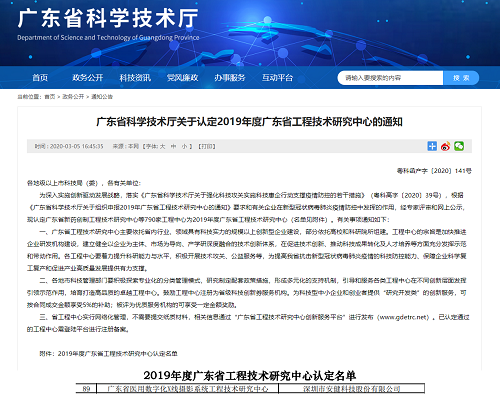
Task: Go to 政务公开 in the breadcrumb
Action: (x=73, y=97)
